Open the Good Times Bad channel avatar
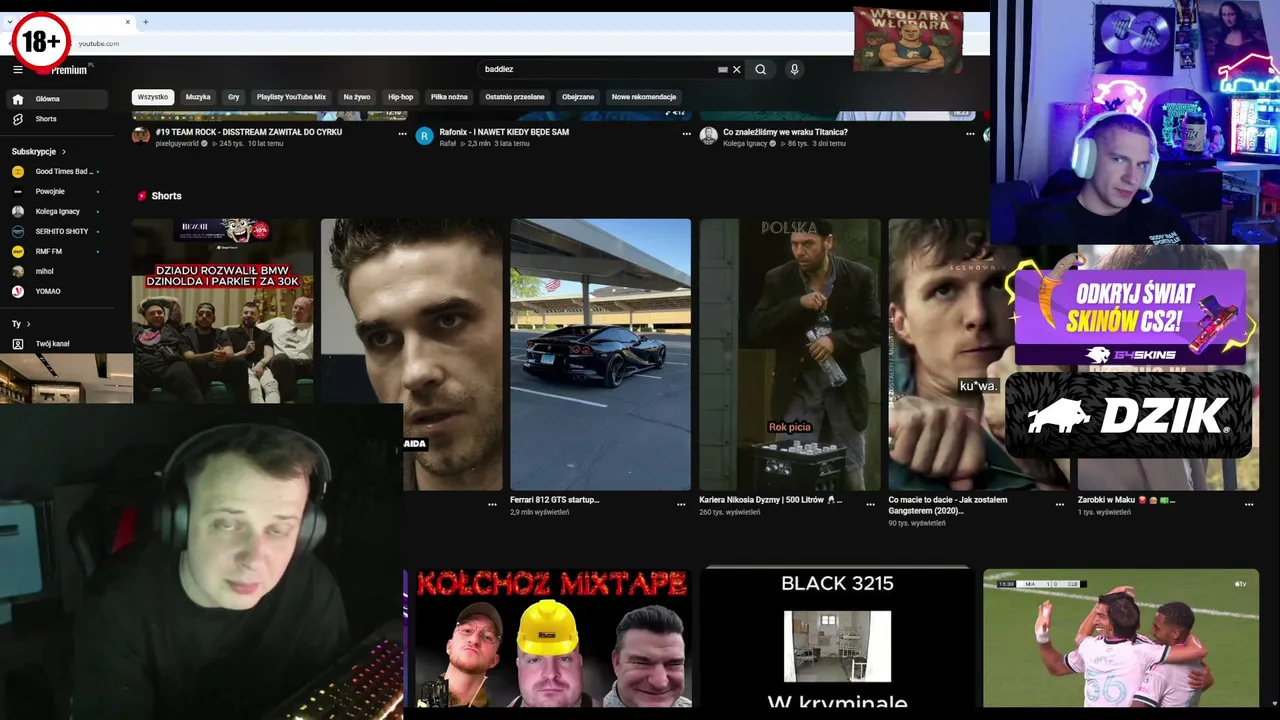The height and width of the screenshot is (720, 1280). 18,171
